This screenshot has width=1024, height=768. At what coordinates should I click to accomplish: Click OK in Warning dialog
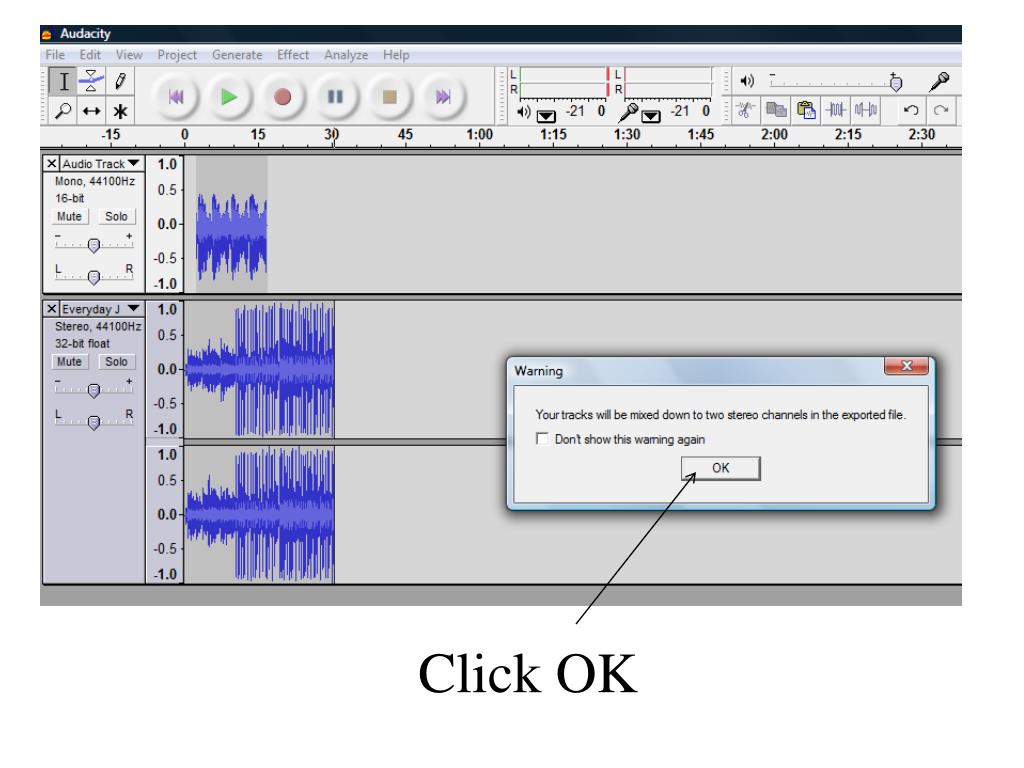click(720, 468)
